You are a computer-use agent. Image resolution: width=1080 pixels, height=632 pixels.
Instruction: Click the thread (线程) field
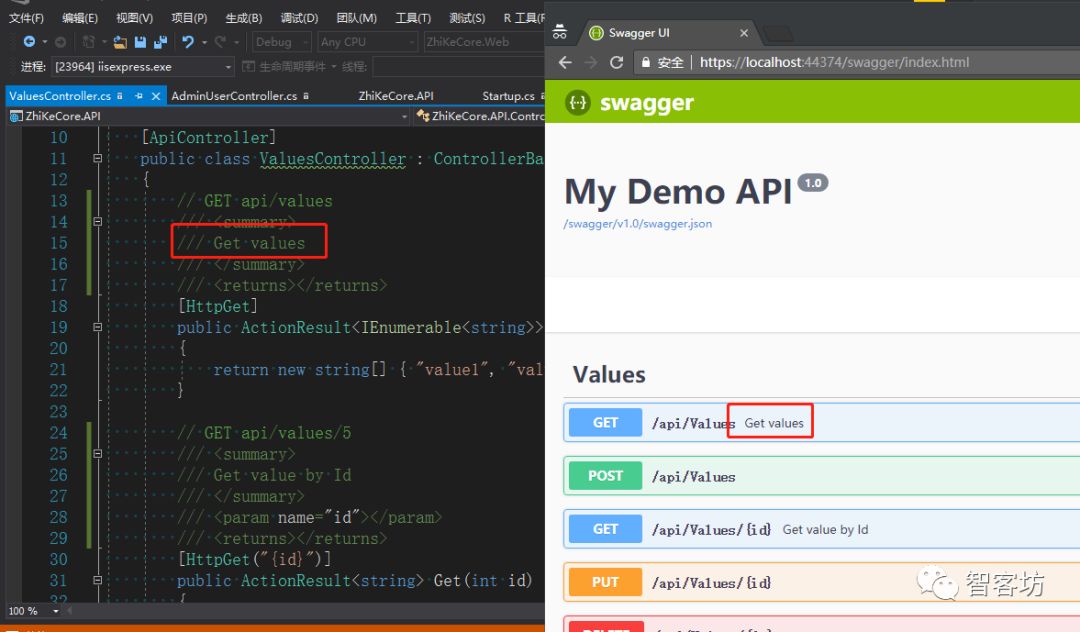[458, 67]
